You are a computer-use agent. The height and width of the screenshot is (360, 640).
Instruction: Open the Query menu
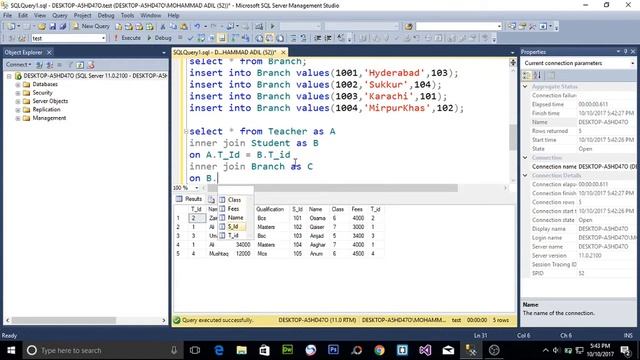coord(60,16)
